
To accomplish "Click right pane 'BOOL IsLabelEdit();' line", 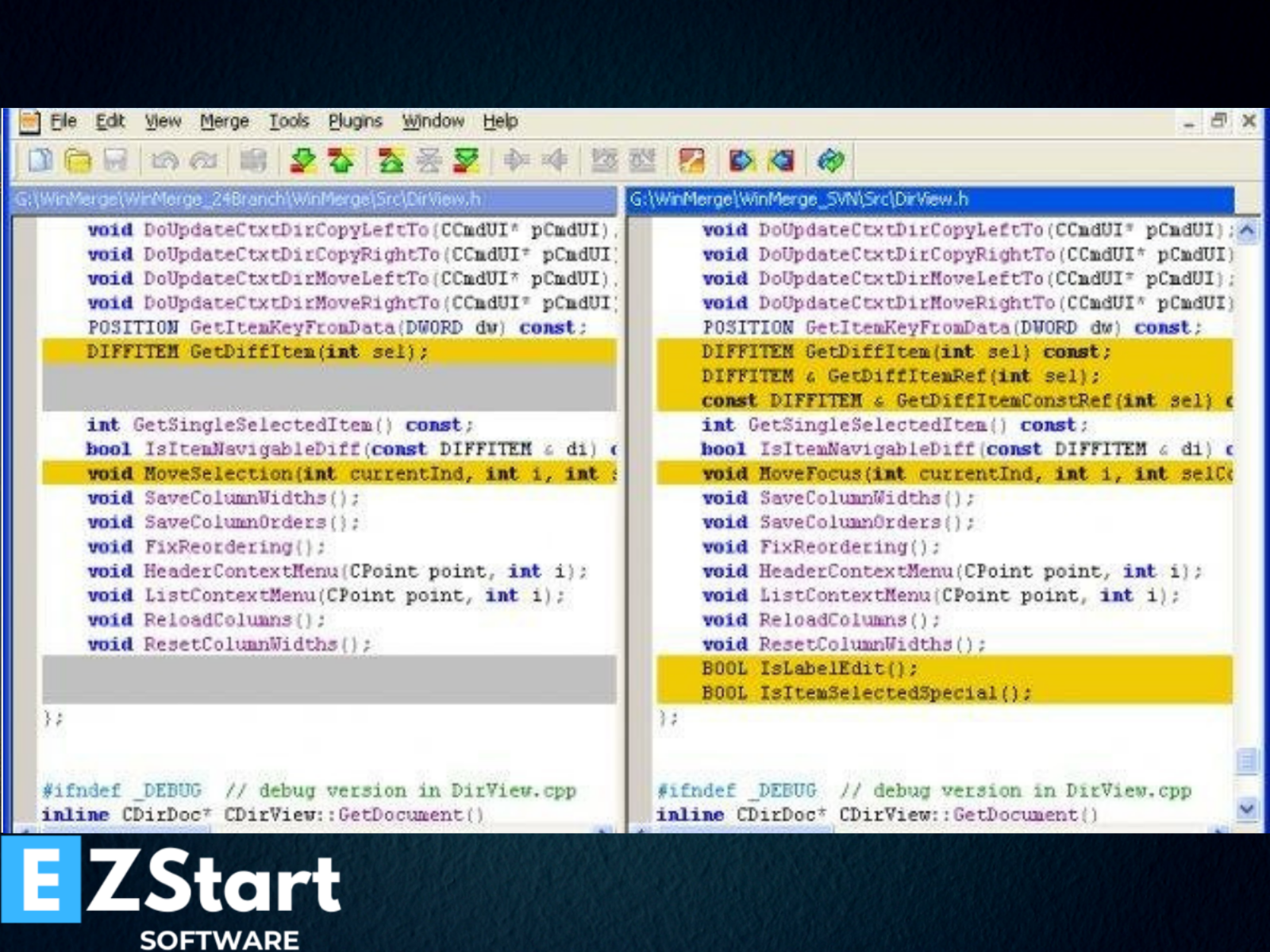I will (x=945, y=668).
